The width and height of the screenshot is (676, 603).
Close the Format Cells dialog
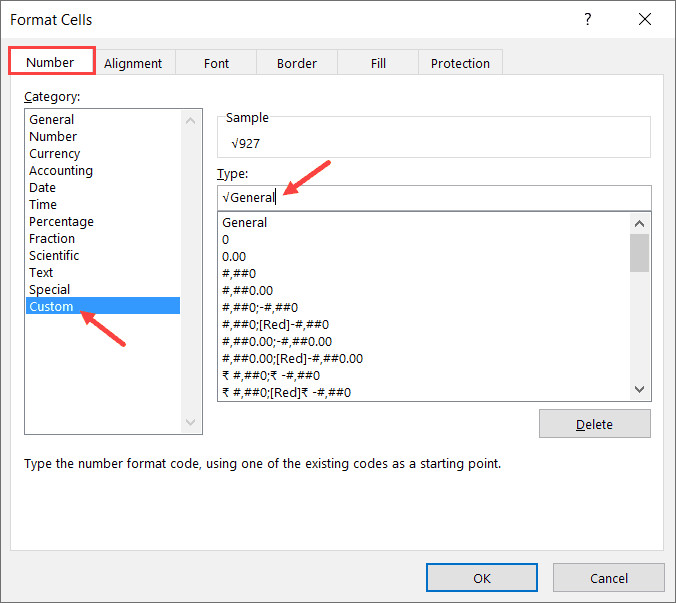pos(645,19)
